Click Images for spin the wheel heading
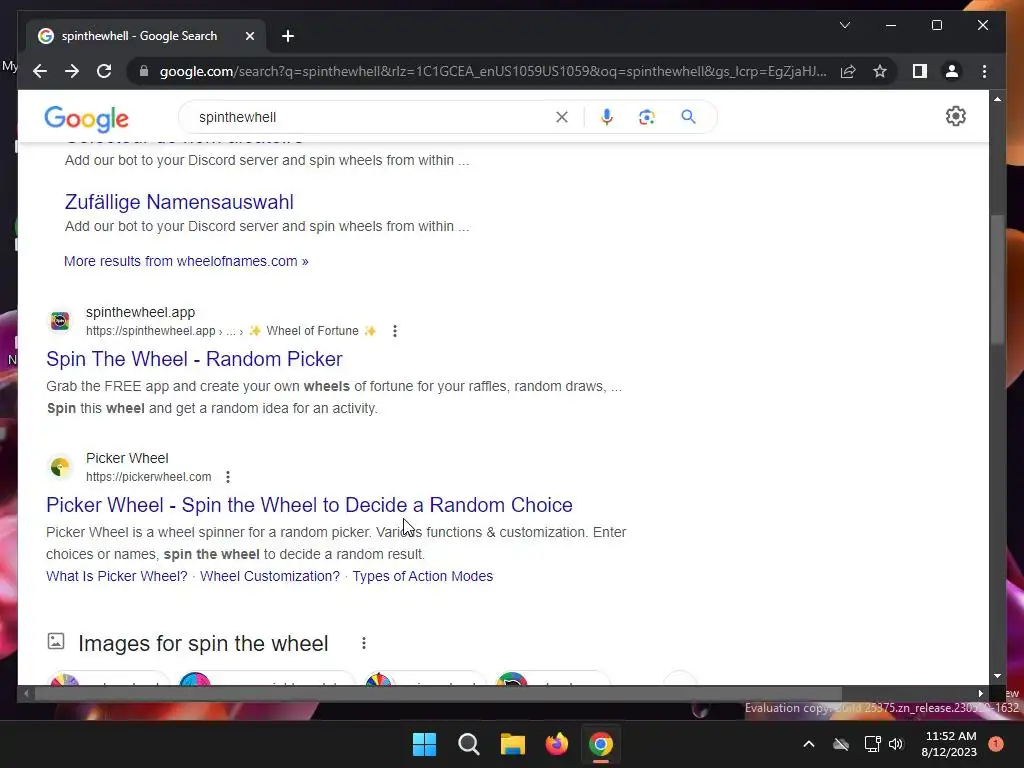 pyautogui.click(x=203, y=643)
